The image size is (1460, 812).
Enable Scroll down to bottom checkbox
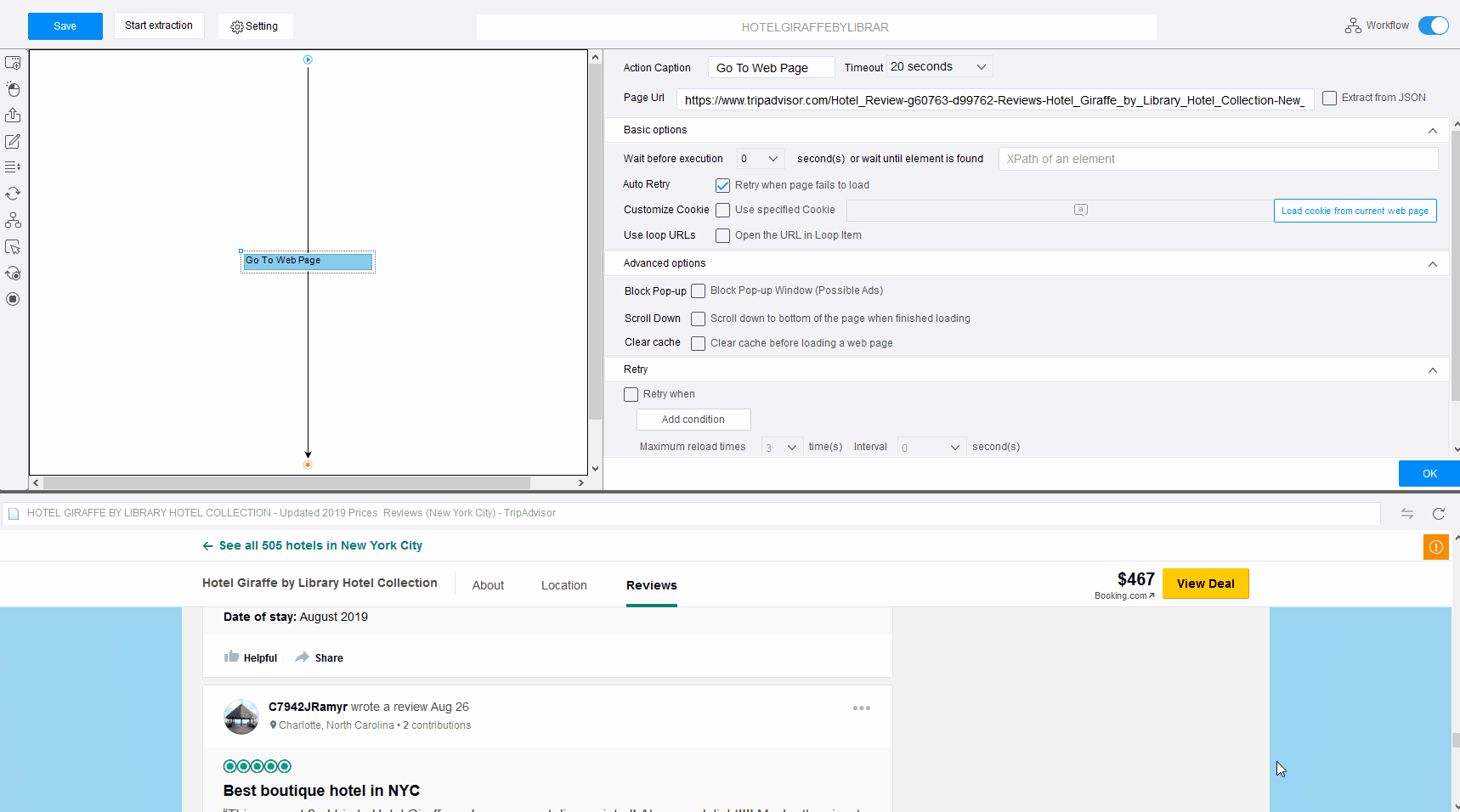(x=698, y=319)
